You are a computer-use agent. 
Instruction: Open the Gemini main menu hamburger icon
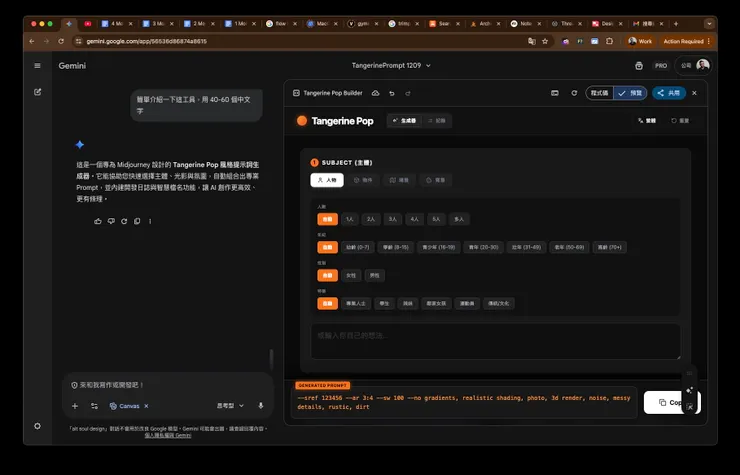pos(37,66)
